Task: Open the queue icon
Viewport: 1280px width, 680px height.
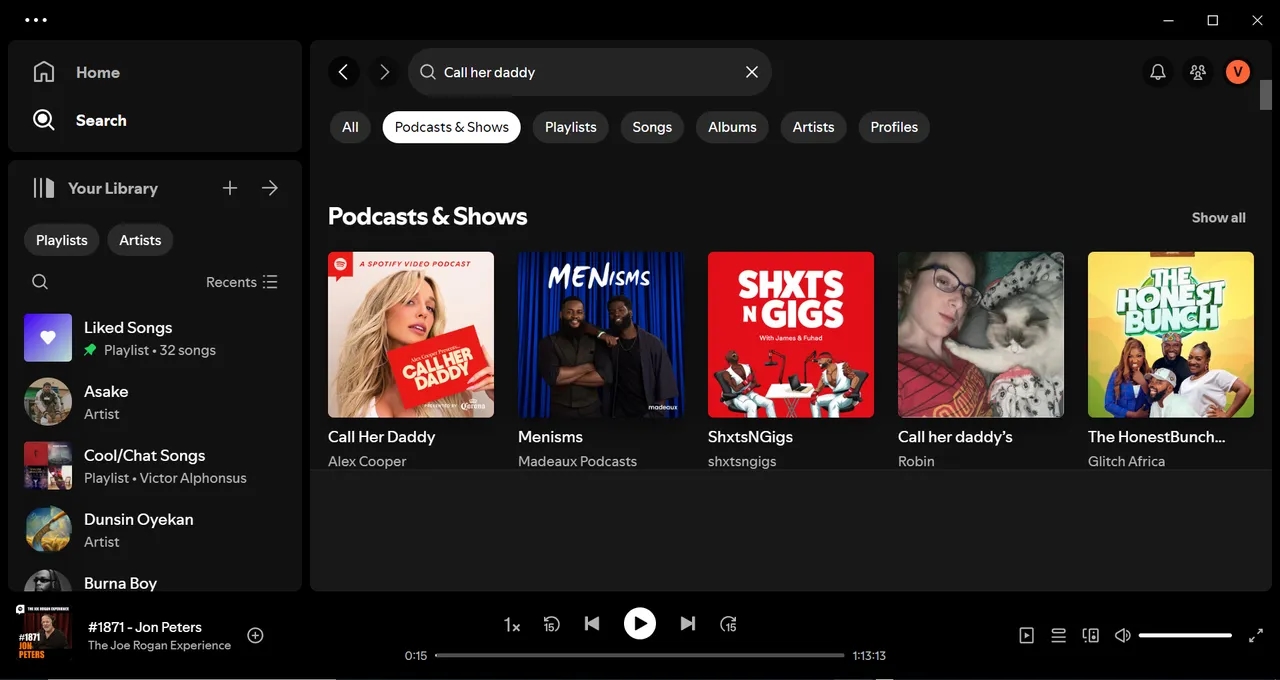Action: 1058,635
